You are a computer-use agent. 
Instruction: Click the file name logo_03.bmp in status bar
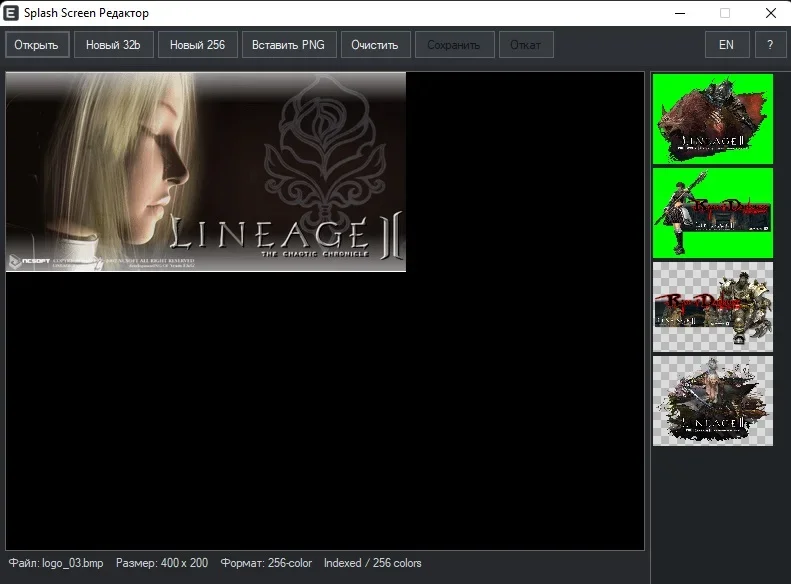(72, 563)
